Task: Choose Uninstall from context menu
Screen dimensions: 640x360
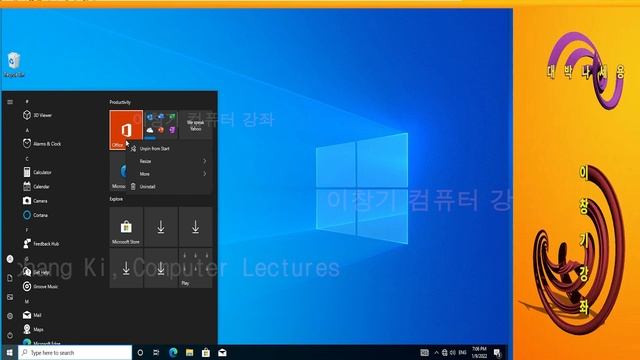Action: (169, 187)
